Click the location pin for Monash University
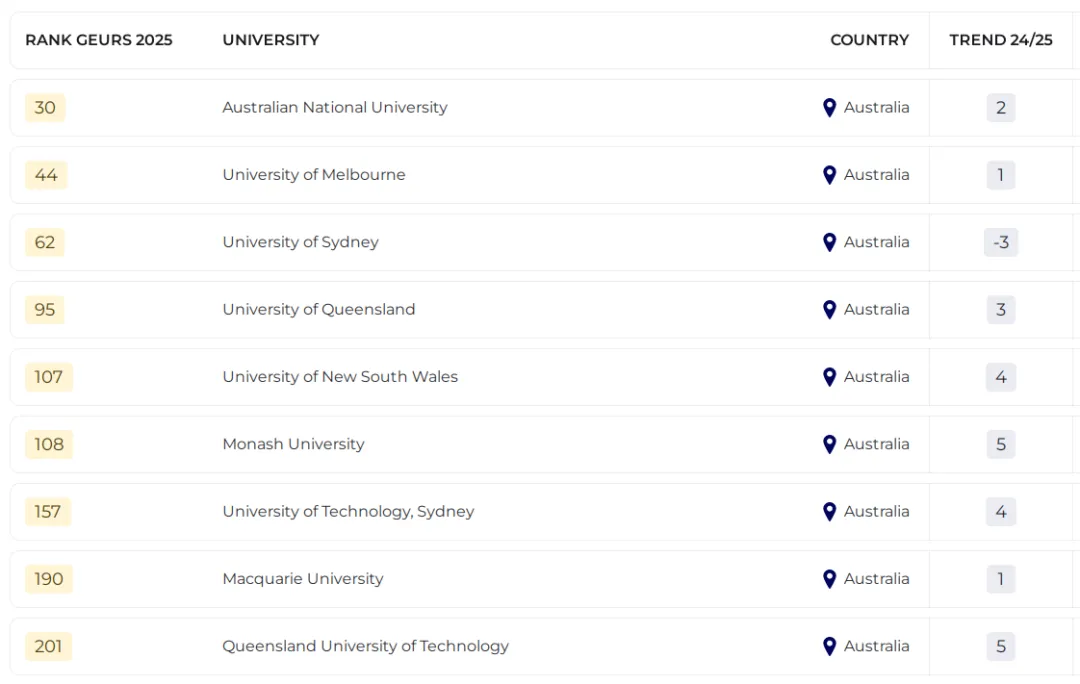This screenshot has height=684, width=1080. [x=829, y=444]
